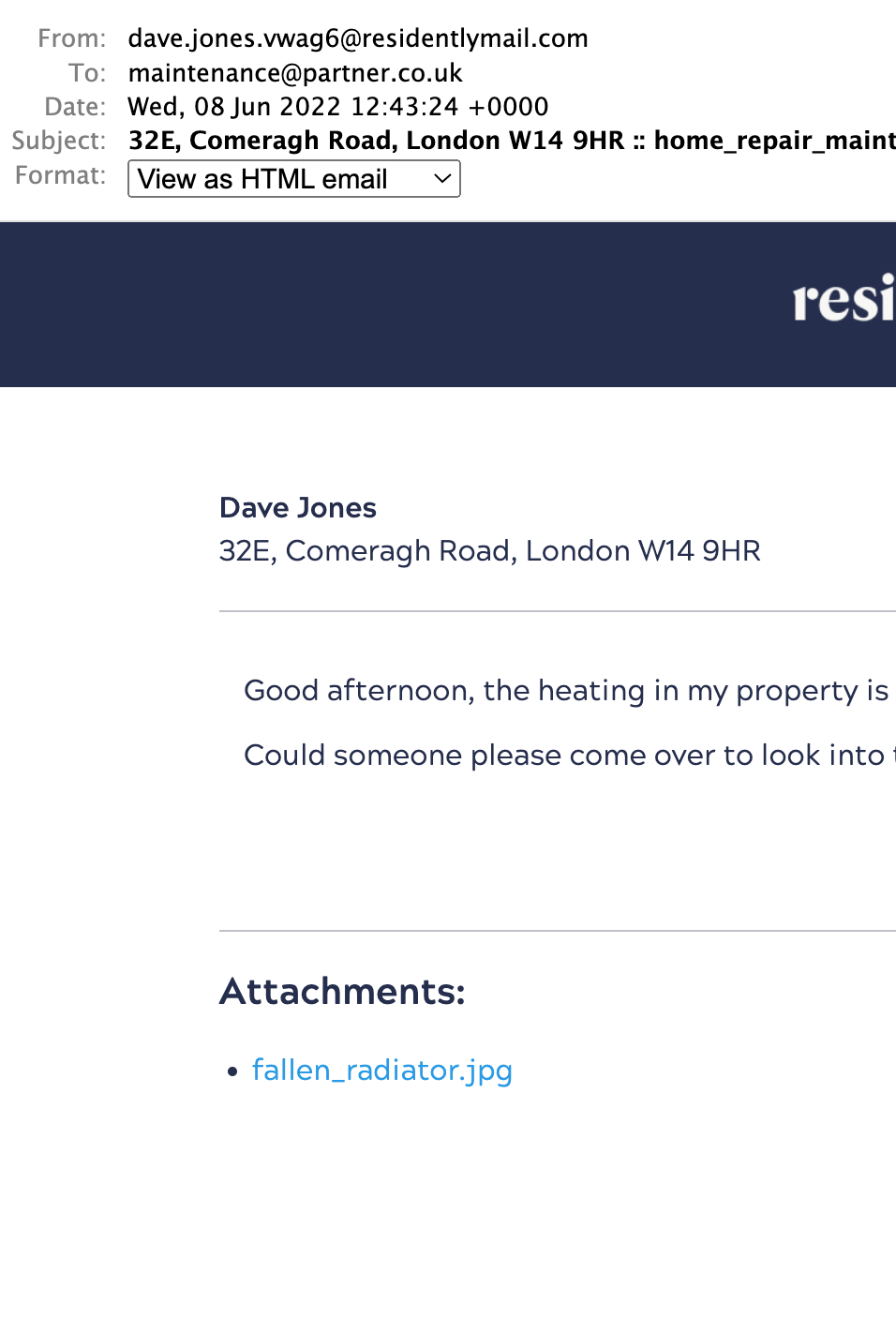Click the "Good afternoon, the heating" message line
The height and width of the screenshot is (1333, 896).
565,691
